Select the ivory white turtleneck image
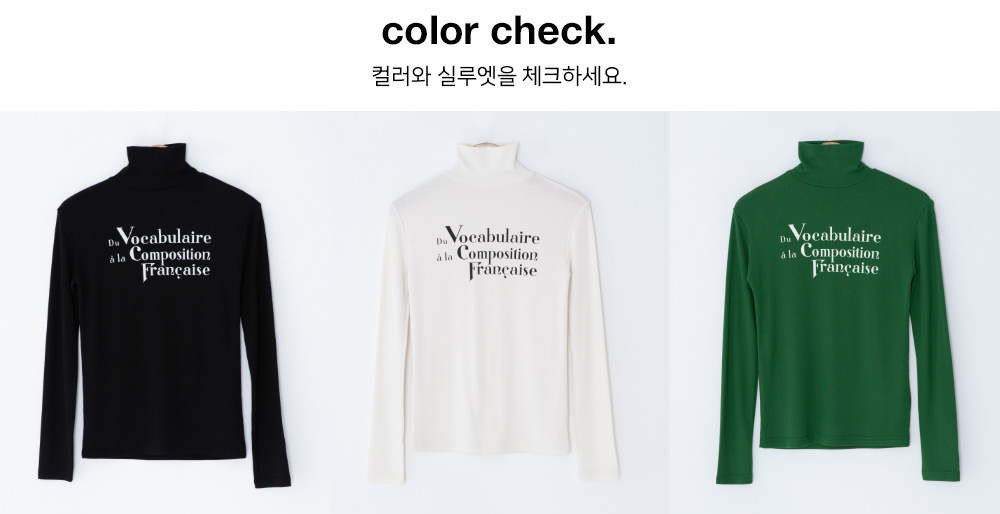The height and width of the screenshot is (514, 1000). 493,312
